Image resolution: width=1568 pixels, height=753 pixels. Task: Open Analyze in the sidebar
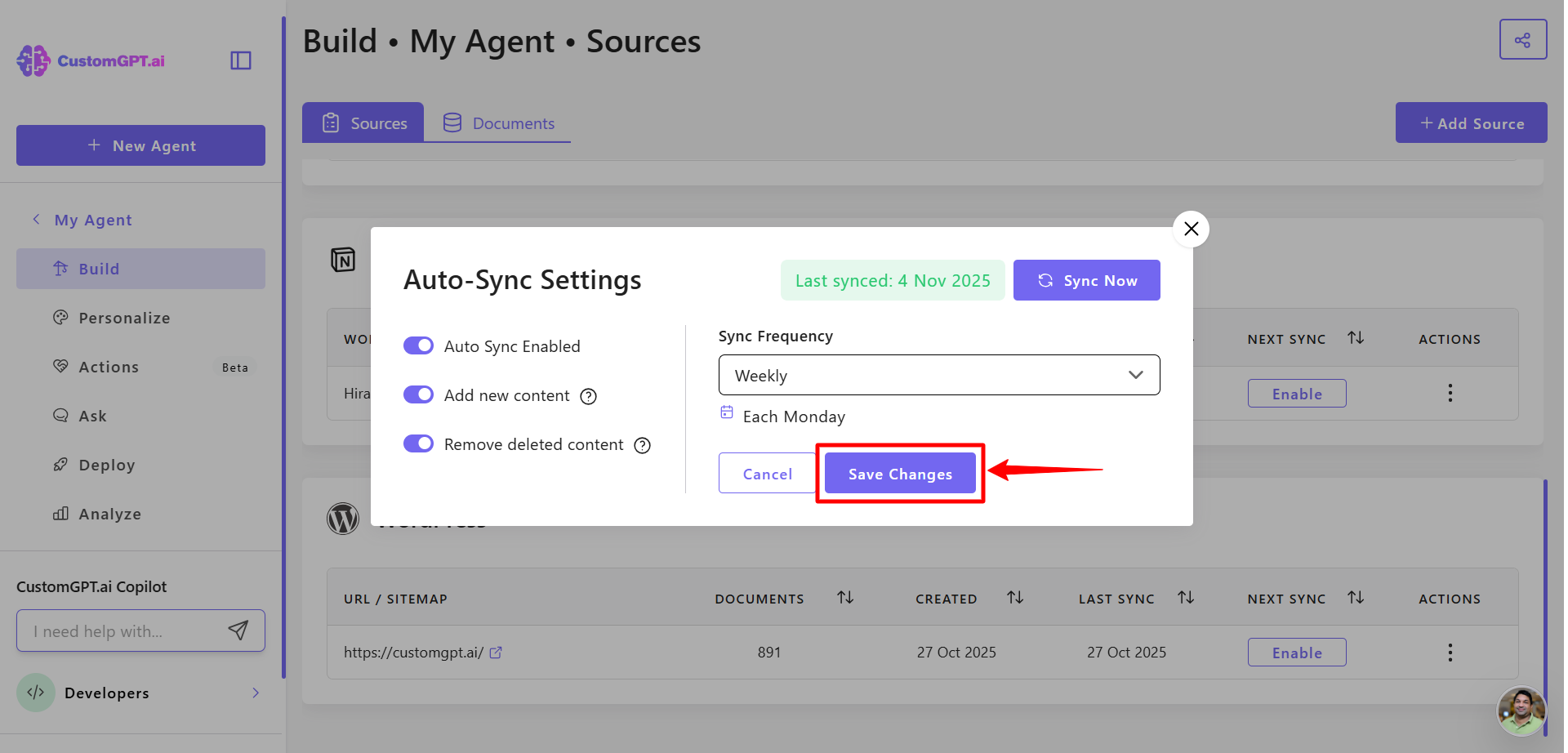[140, 514]
